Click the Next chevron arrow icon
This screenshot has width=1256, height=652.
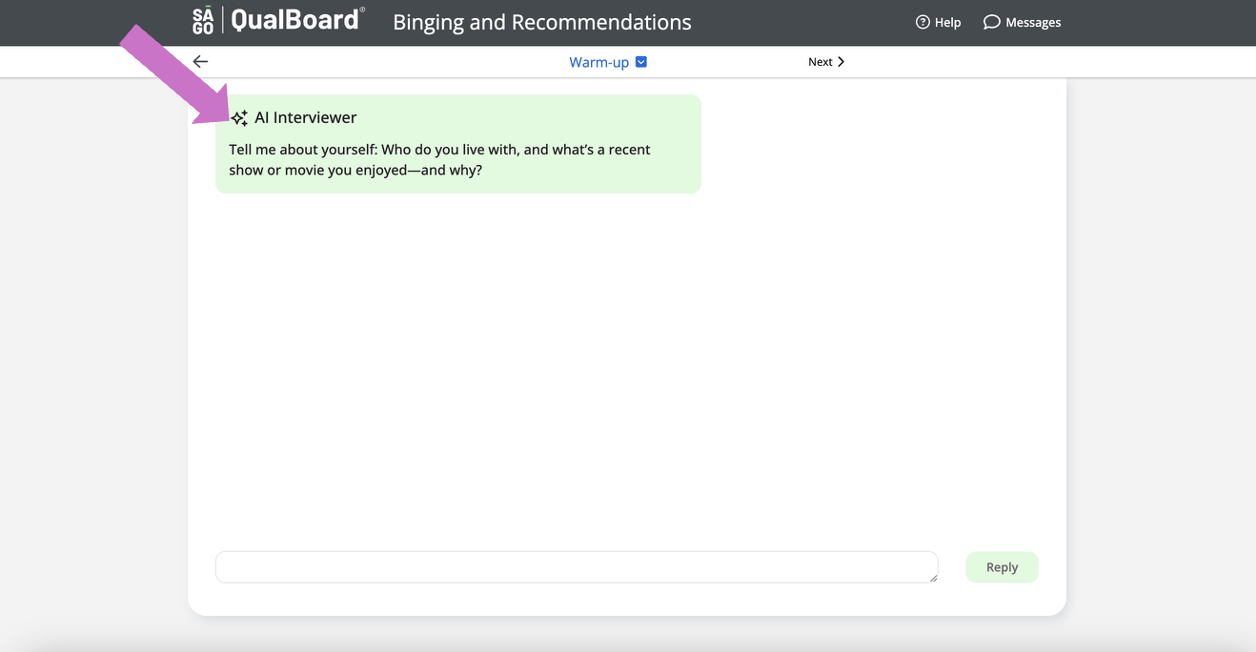tap(841, 61)
